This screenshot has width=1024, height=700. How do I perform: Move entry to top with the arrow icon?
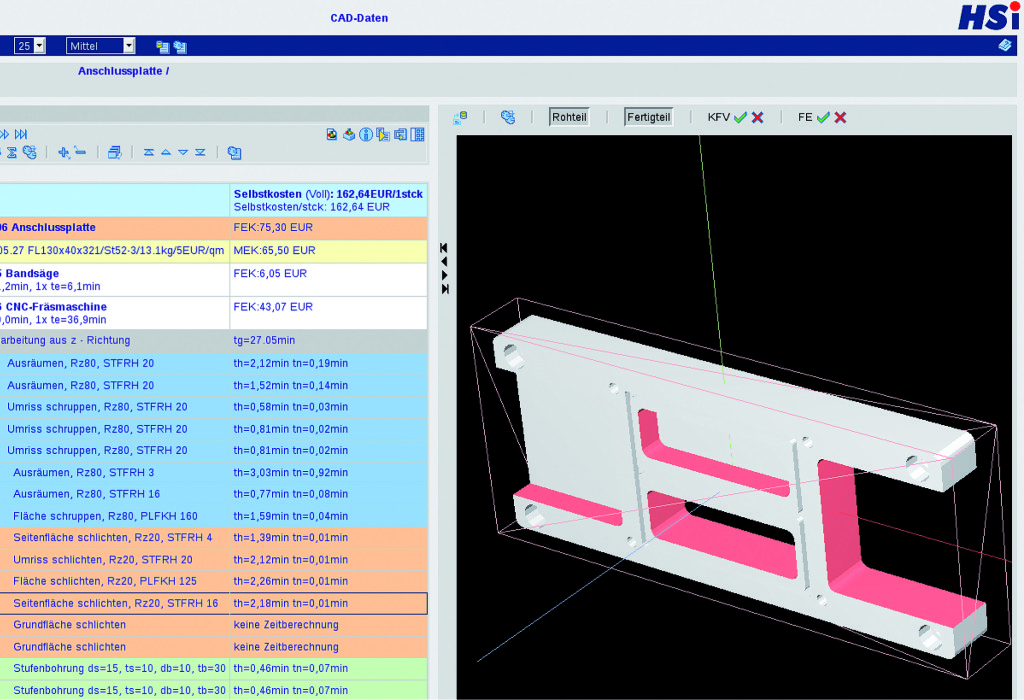click(149, 152)
